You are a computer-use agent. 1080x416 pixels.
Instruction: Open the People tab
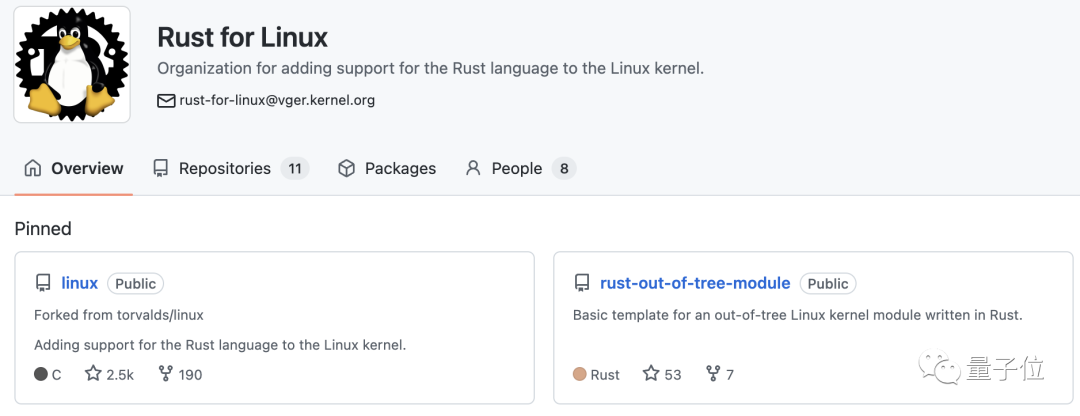(x=517, y=168)
